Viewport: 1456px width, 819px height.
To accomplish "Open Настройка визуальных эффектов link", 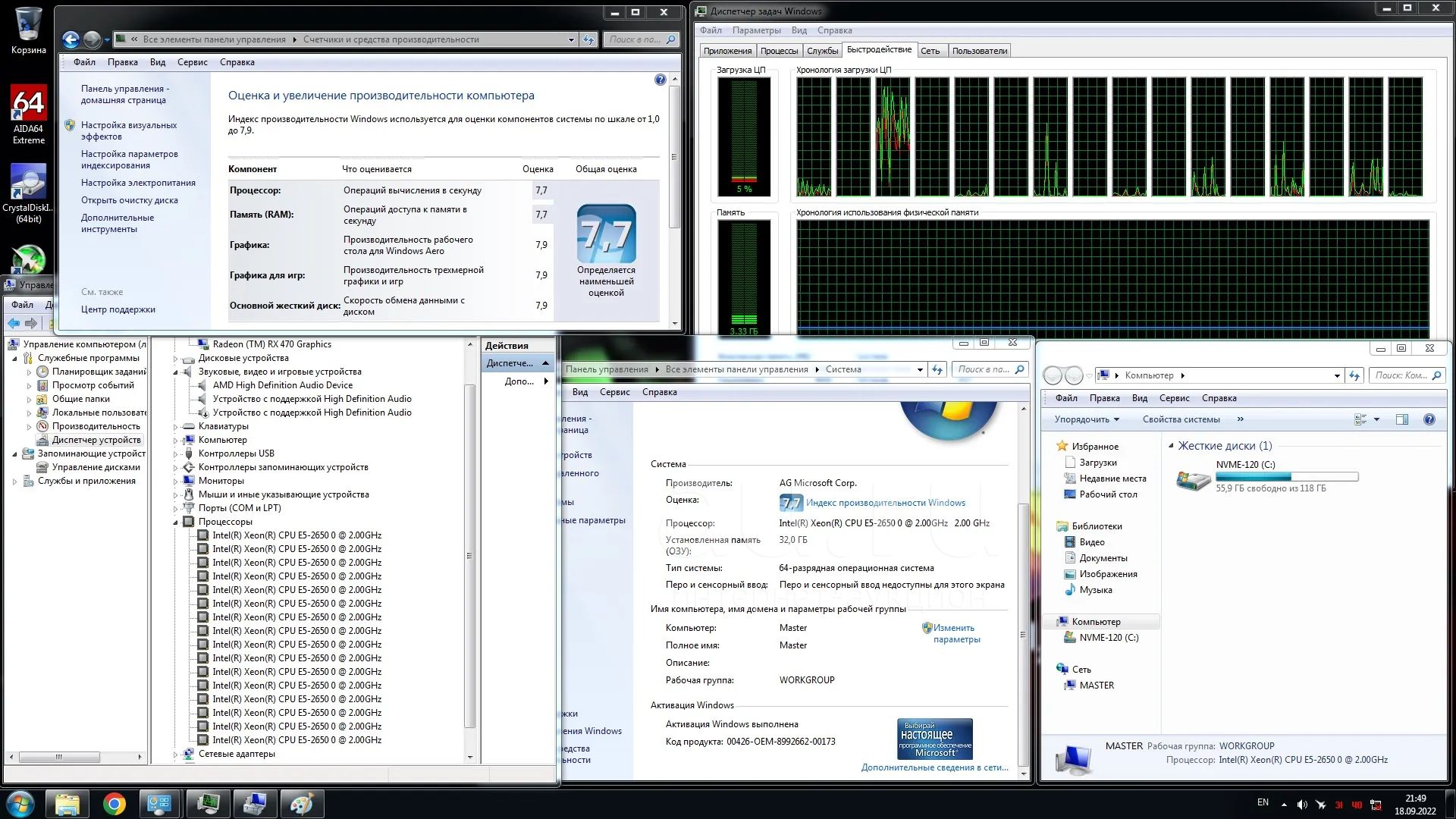I will pyautogui.click(x=129, y=130).
